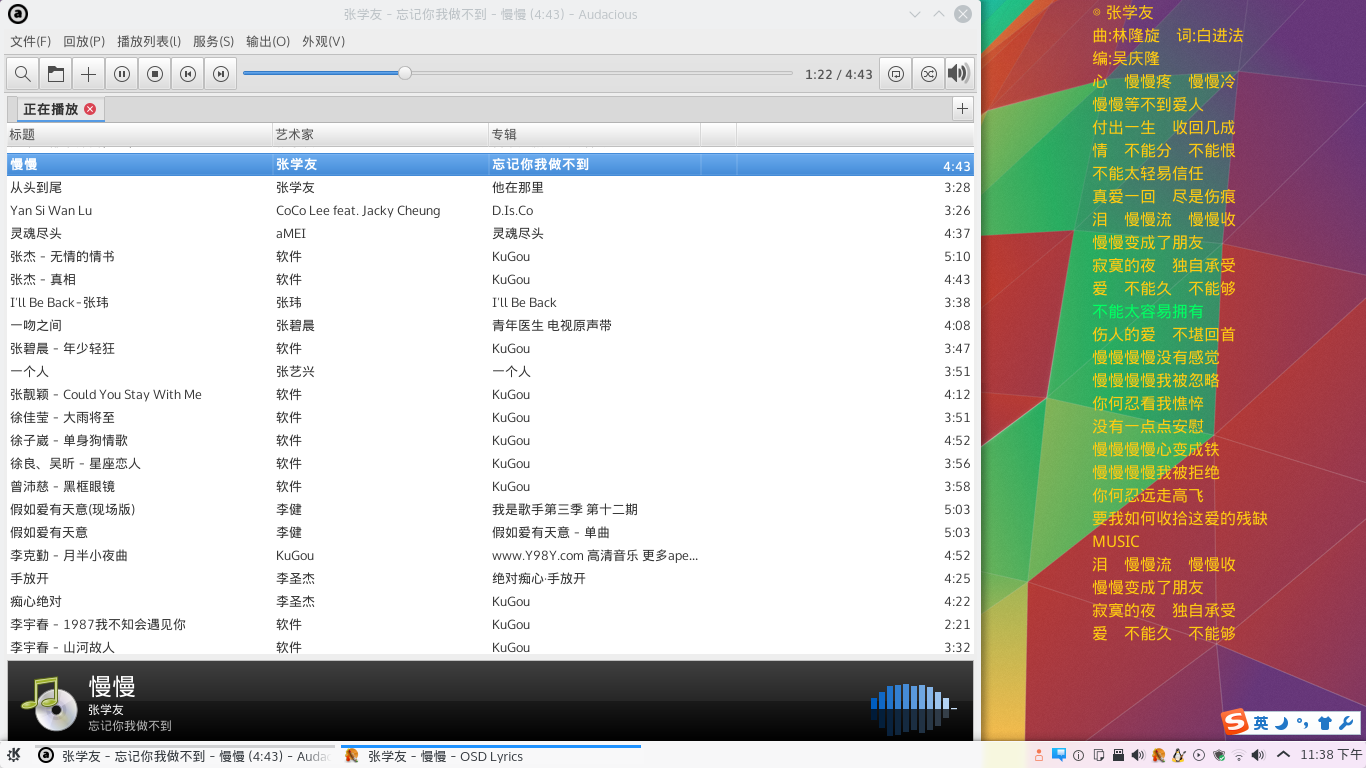Viewport: 1366px width, 768px height.
Task: Click lyric line 不能太容易拥有
Action: pos(1148,311)
